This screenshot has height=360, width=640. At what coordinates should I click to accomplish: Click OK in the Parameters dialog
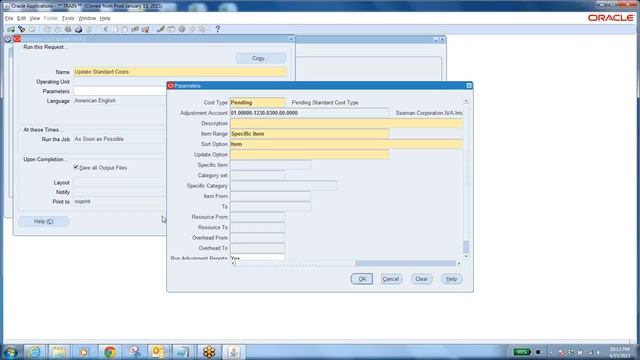(362, 279)
